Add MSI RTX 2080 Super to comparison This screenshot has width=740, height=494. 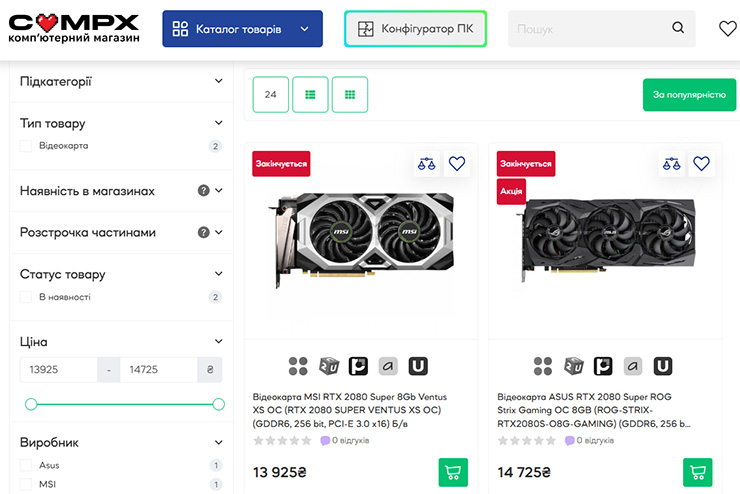pyautogui.click(x=427, y=164)
